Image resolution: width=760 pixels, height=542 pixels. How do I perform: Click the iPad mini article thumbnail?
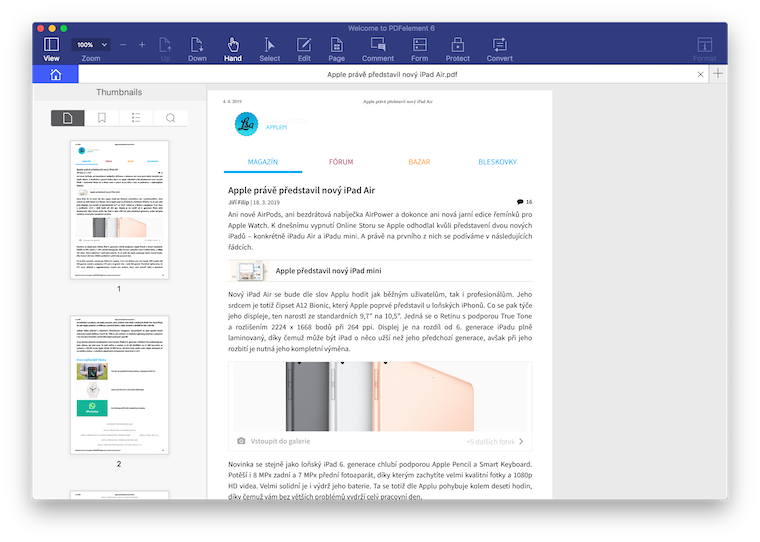point(249,271)
